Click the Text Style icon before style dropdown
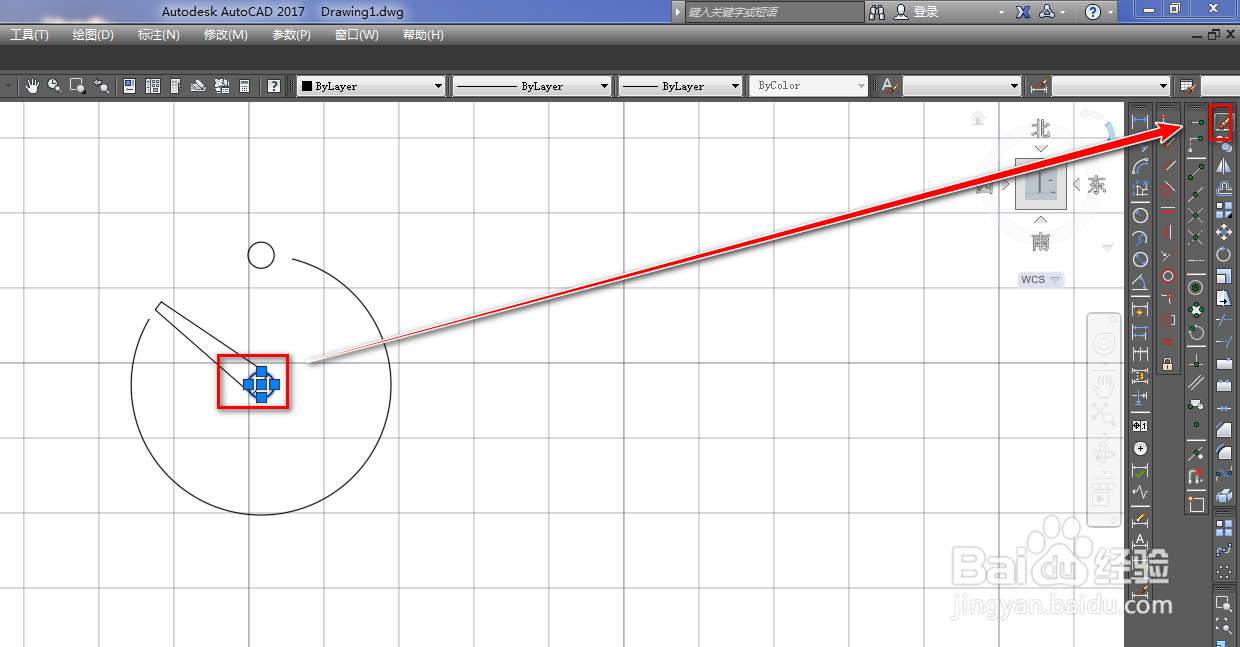 click(889, 86)
